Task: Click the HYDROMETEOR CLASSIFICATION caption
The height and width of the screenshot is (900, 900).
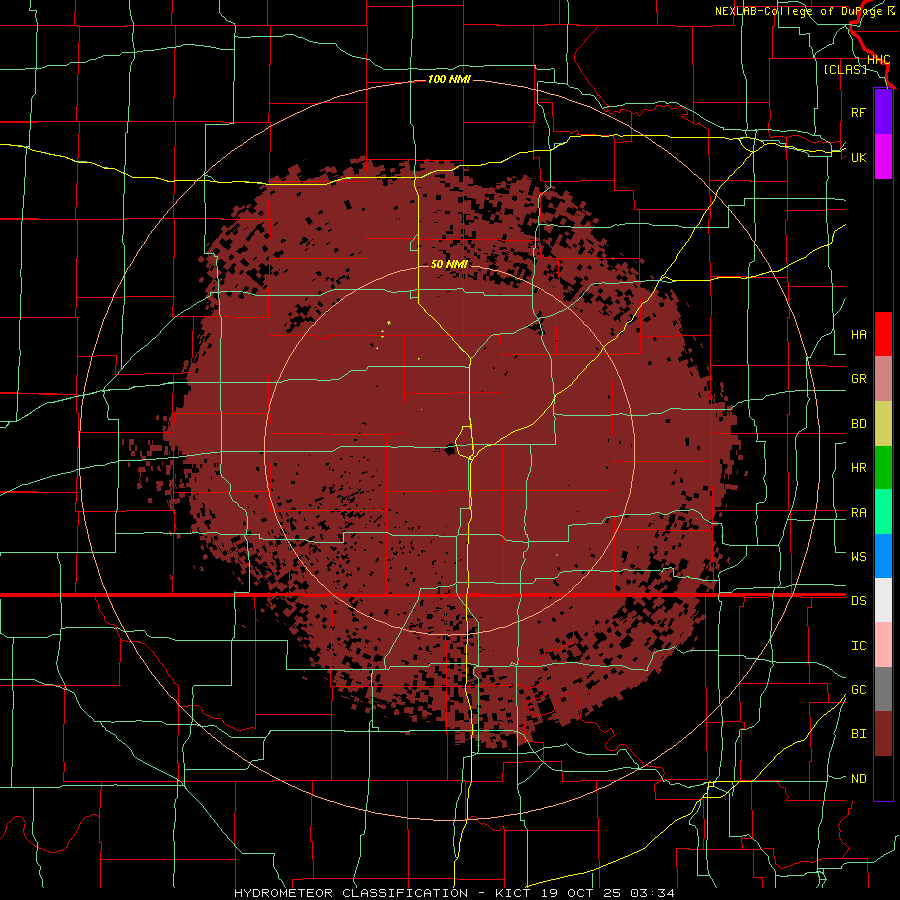Action: click(x=351, y=893)
